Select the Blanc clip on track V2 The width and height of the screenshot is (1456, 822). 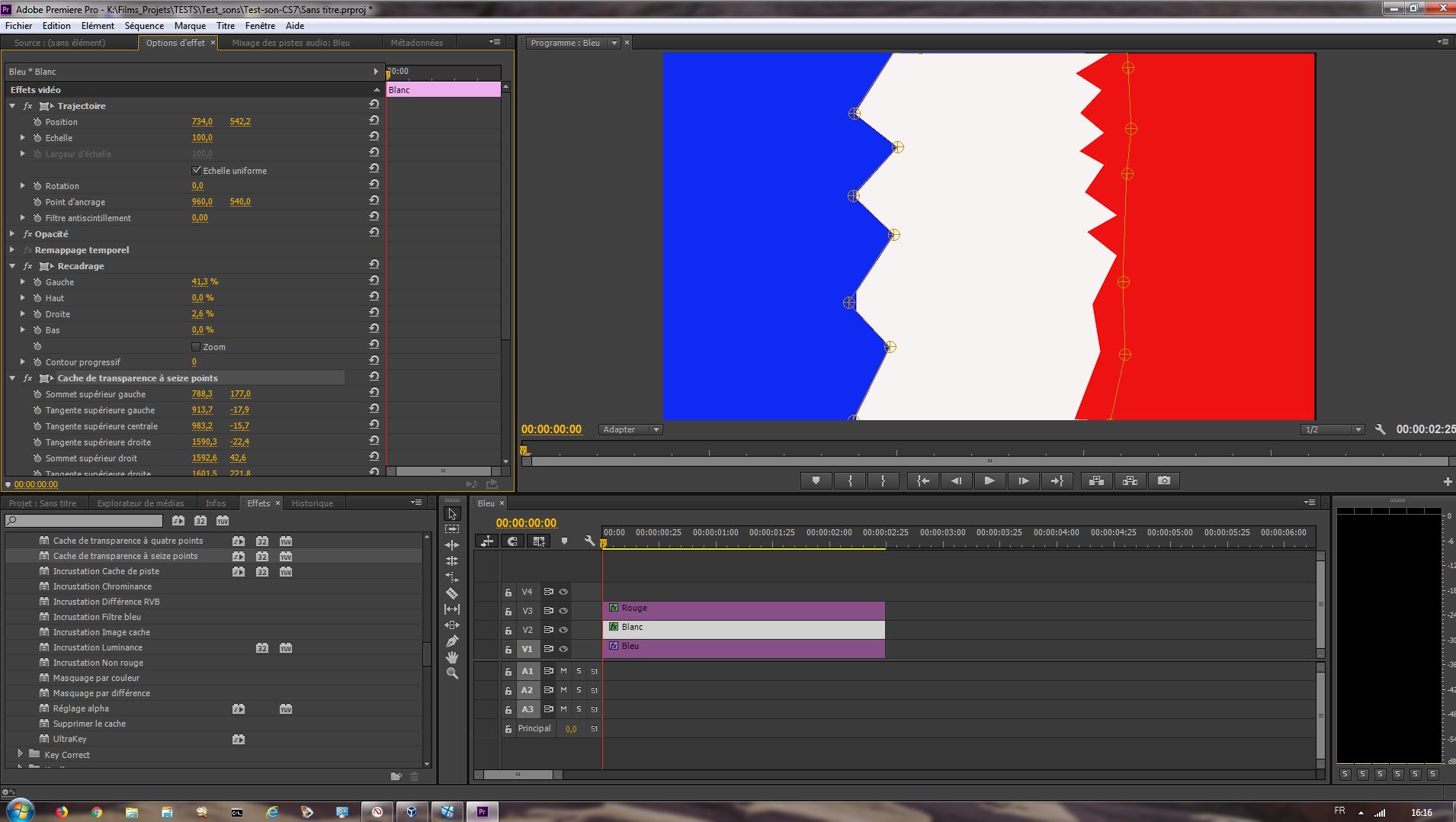[x=743, y=630]
